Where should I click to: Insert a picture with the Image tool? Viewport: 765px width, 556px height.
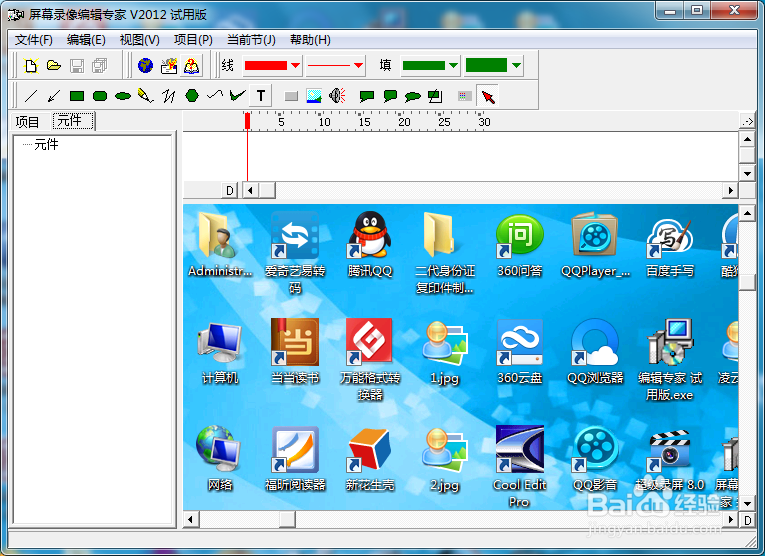pyautogui.click(x=314, y=96)
